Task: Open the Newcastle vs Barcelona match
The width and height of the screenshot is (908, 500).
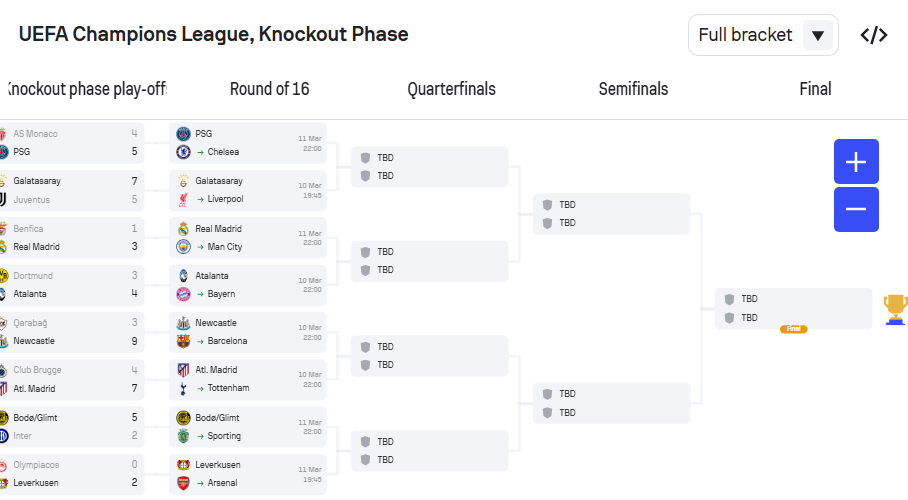Action: [248, 332]
